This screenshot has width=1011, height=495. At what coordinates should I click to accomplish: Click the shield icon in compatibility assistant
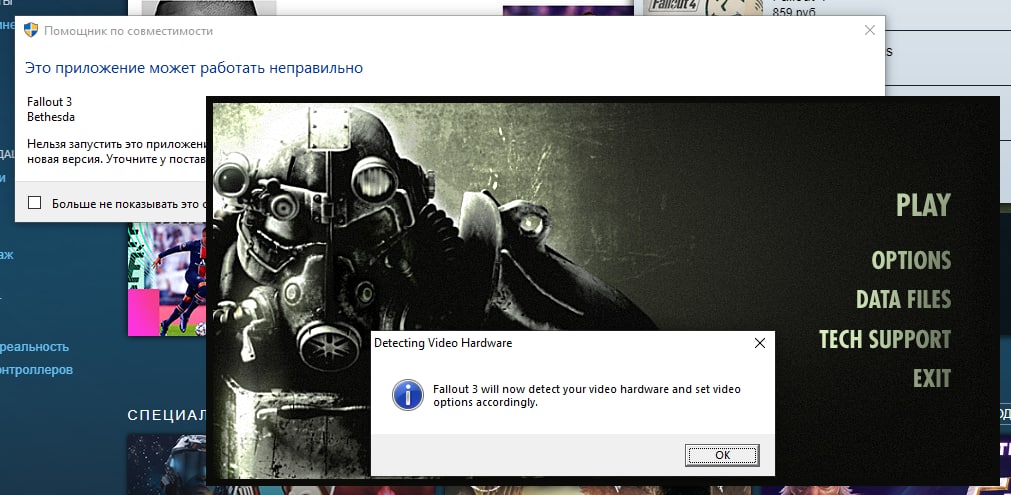point(30,30)
